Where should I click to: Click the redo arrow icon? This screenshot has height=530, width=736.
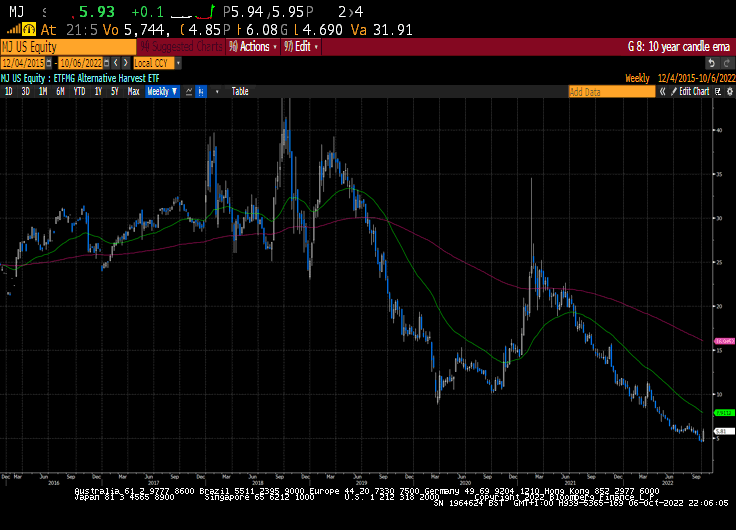pyautogui.click(x=727, y=63)
